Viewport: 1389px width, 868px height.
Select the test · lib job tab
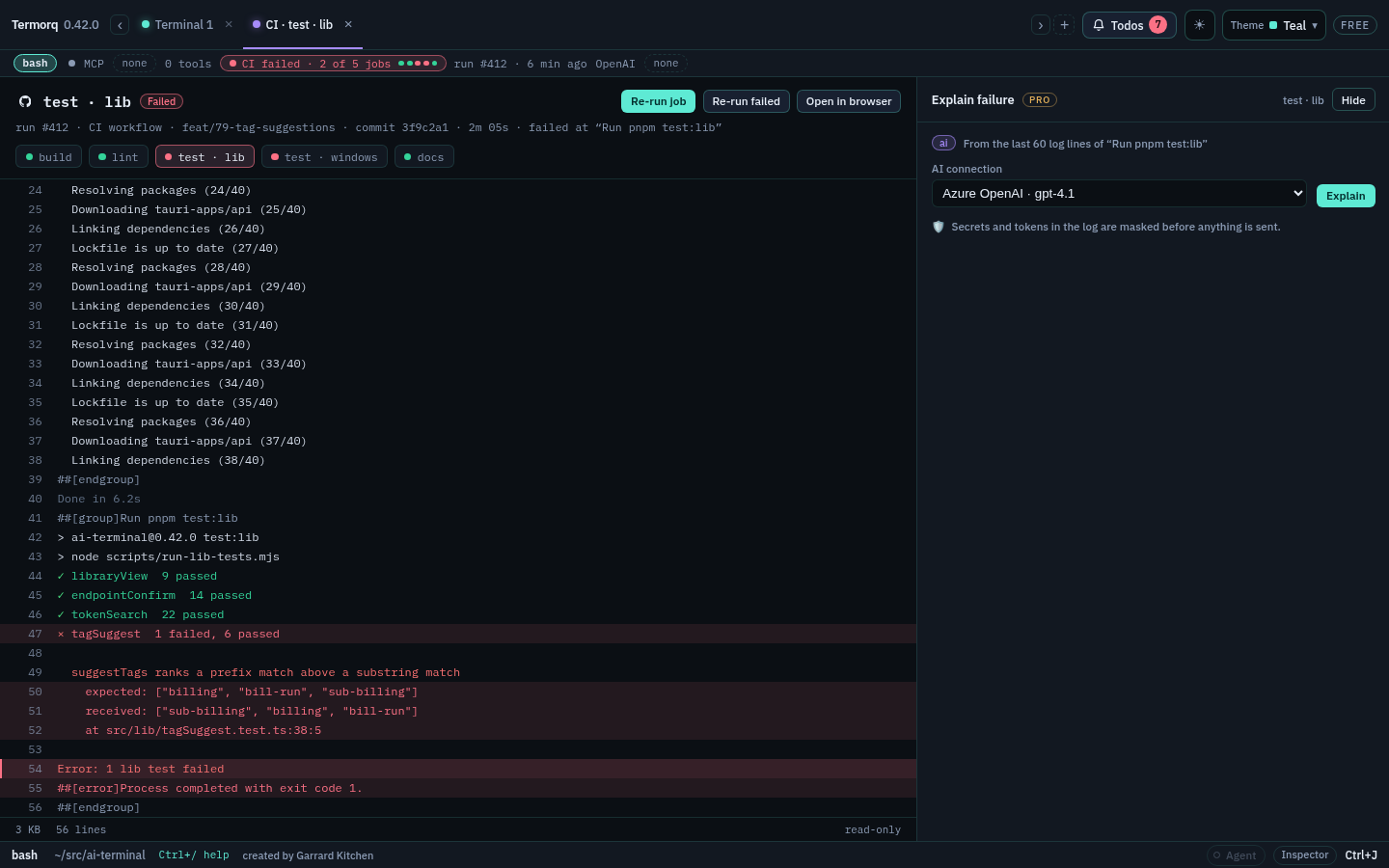tap(204, 157)
